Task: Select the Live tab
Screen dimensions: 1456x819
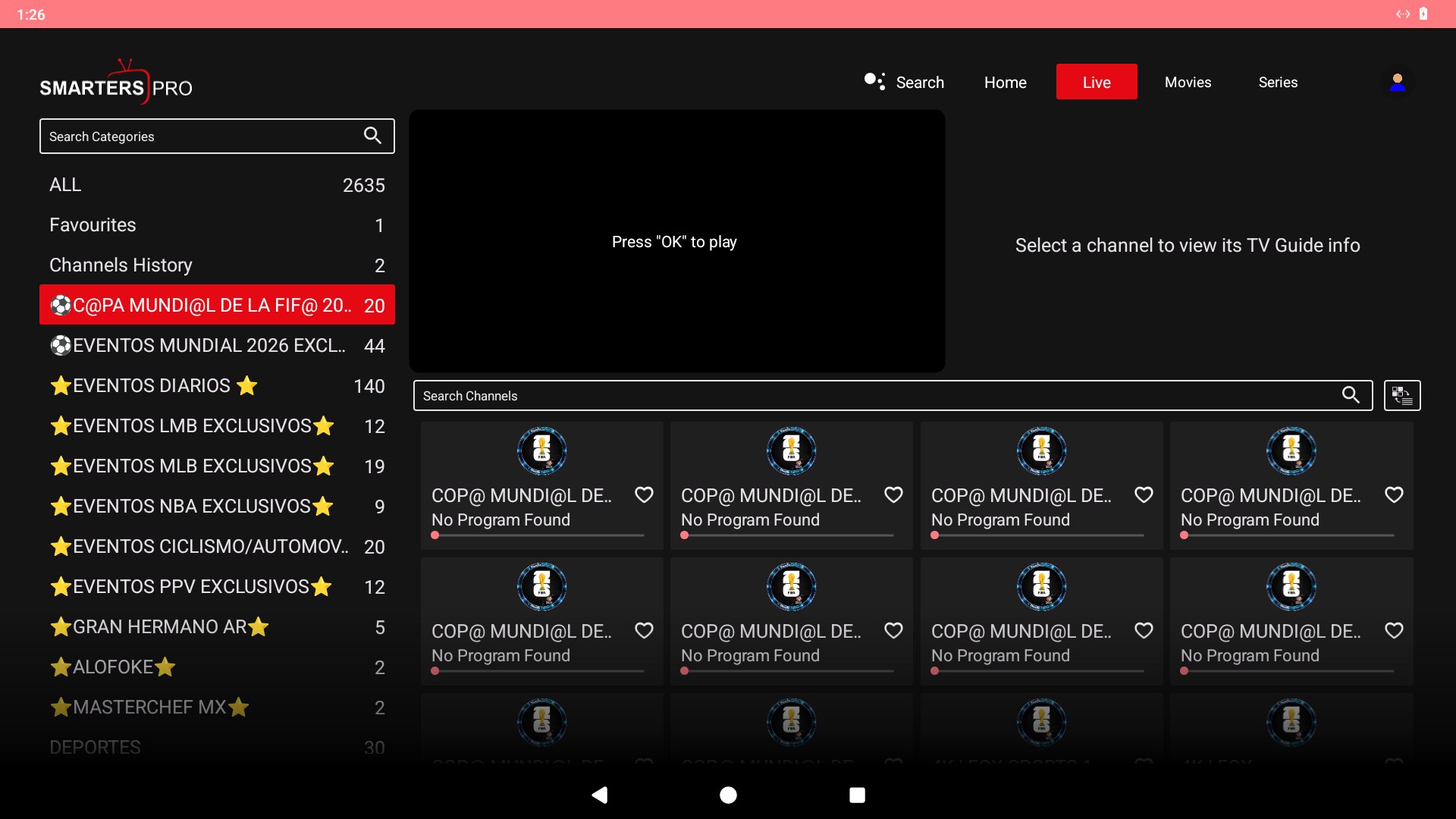Action: click(1097, 82)
